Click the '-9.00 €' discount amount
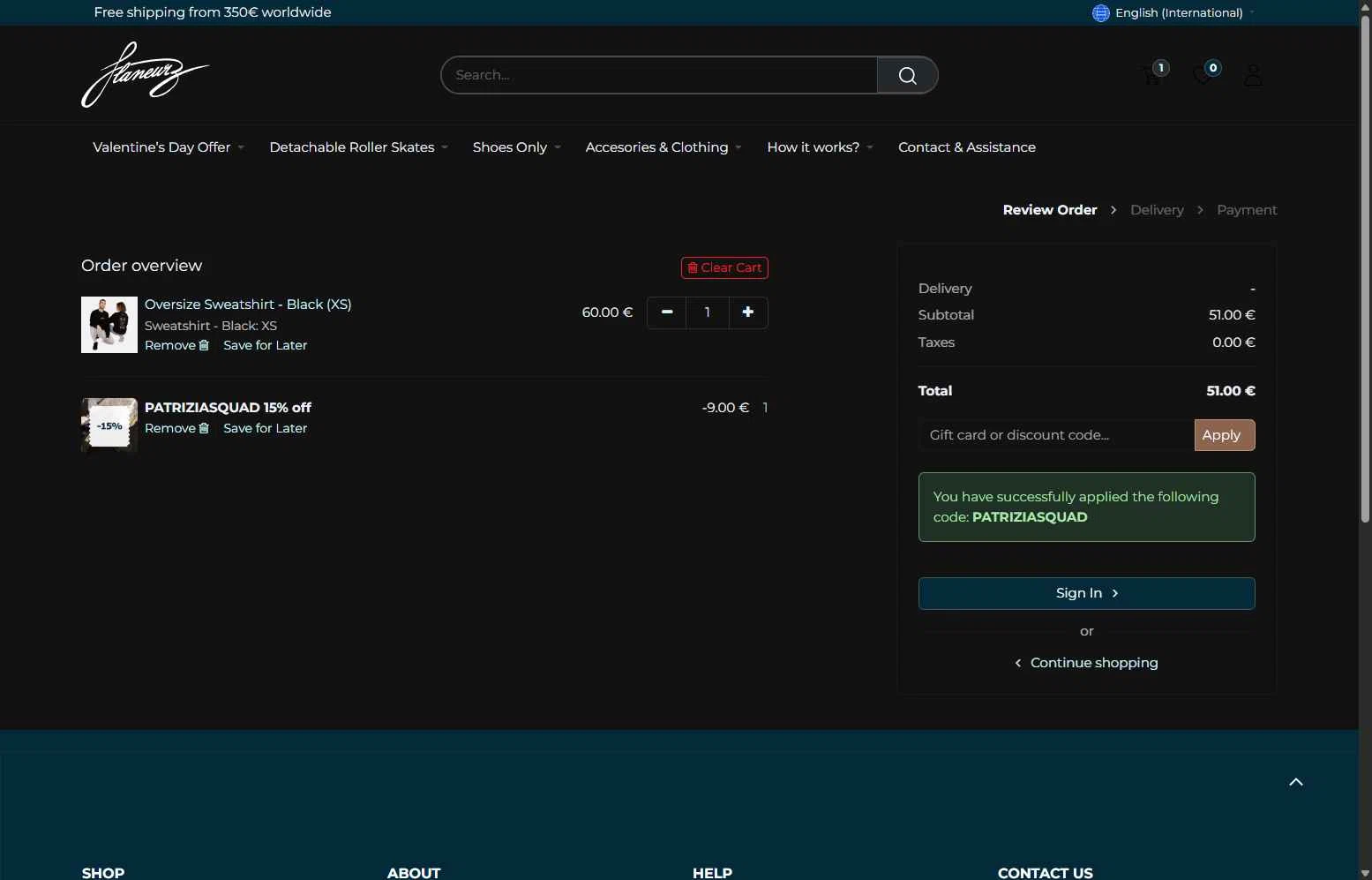Viewport: 1372px width, 880px height. coord(725,408)
